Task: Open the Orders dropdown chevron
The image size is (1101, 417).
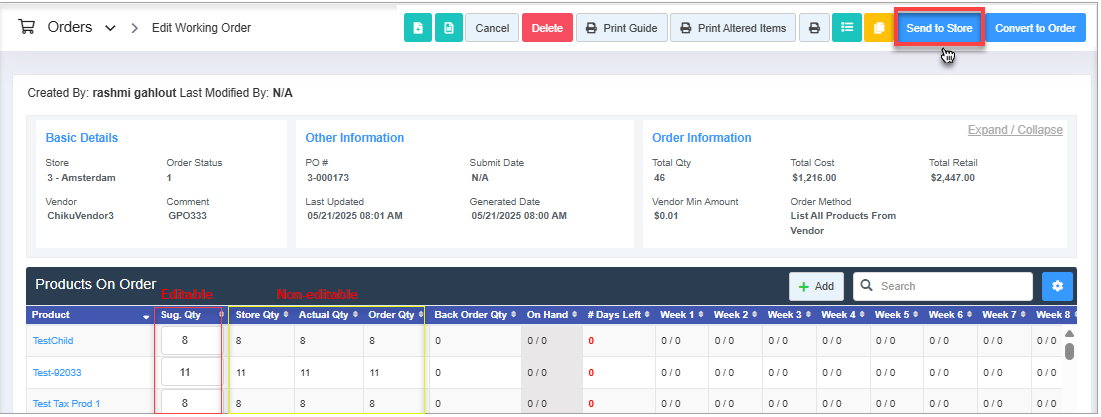Action: pos(110,29)
